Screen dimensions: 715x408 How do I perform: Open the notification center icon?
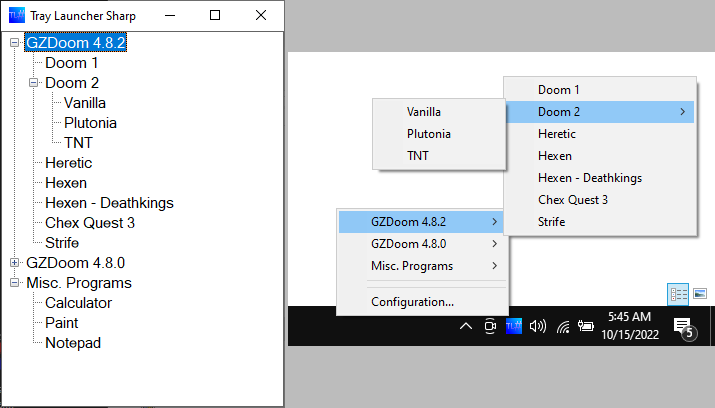(x=685, y=329)
